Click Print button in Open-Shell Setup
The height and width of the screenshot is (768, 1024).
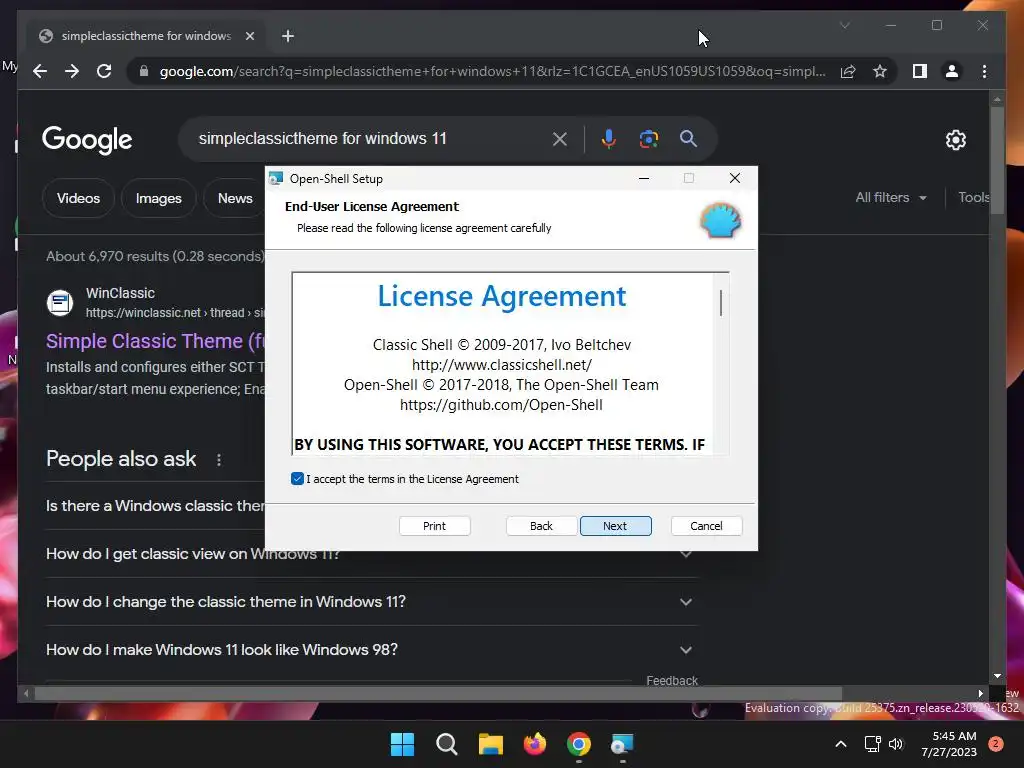tap(434, 526)
